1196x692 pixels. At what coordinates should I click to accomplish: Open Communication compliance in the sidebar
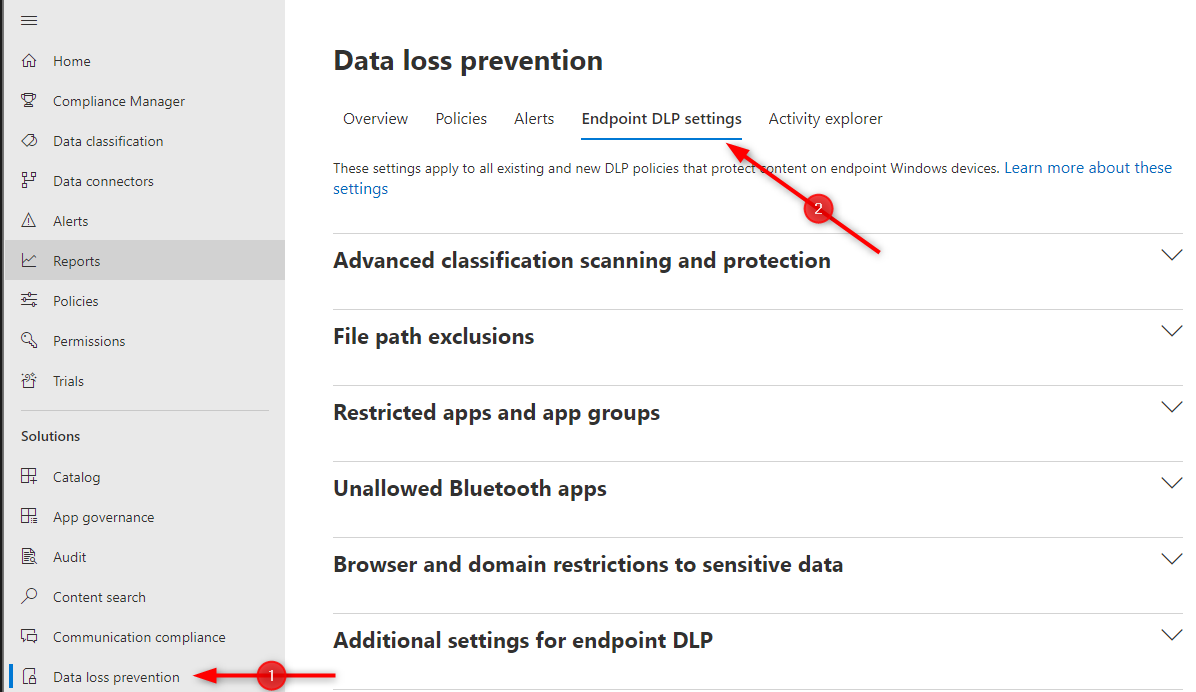click(x=139, y=637)
